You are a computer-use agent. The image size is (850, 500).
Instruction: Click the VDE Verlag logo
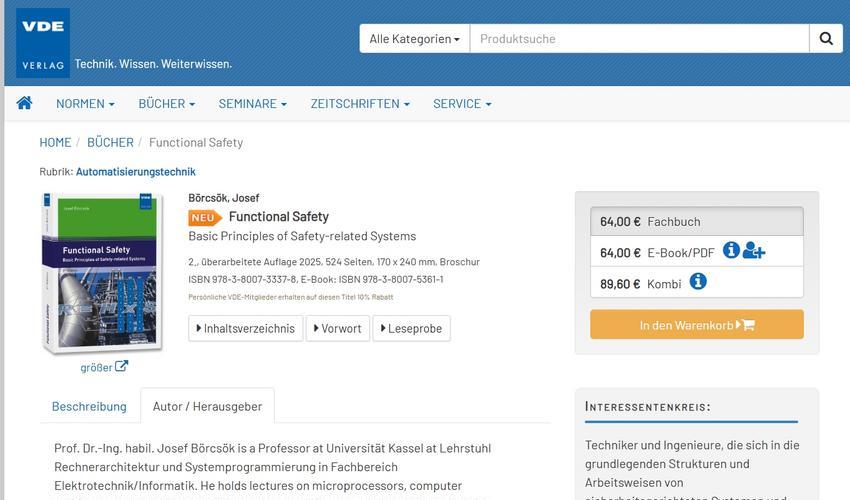43,43
